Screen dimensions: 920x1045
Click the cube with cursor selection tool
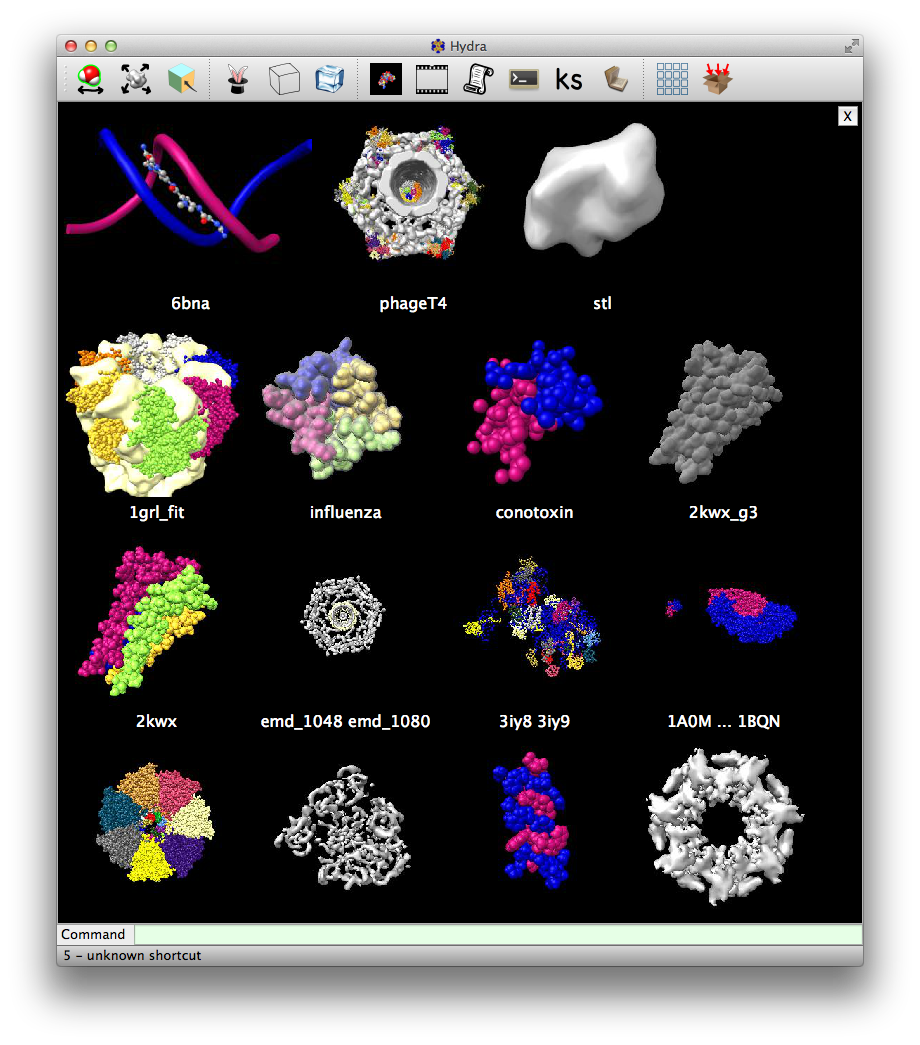(182, 79)
